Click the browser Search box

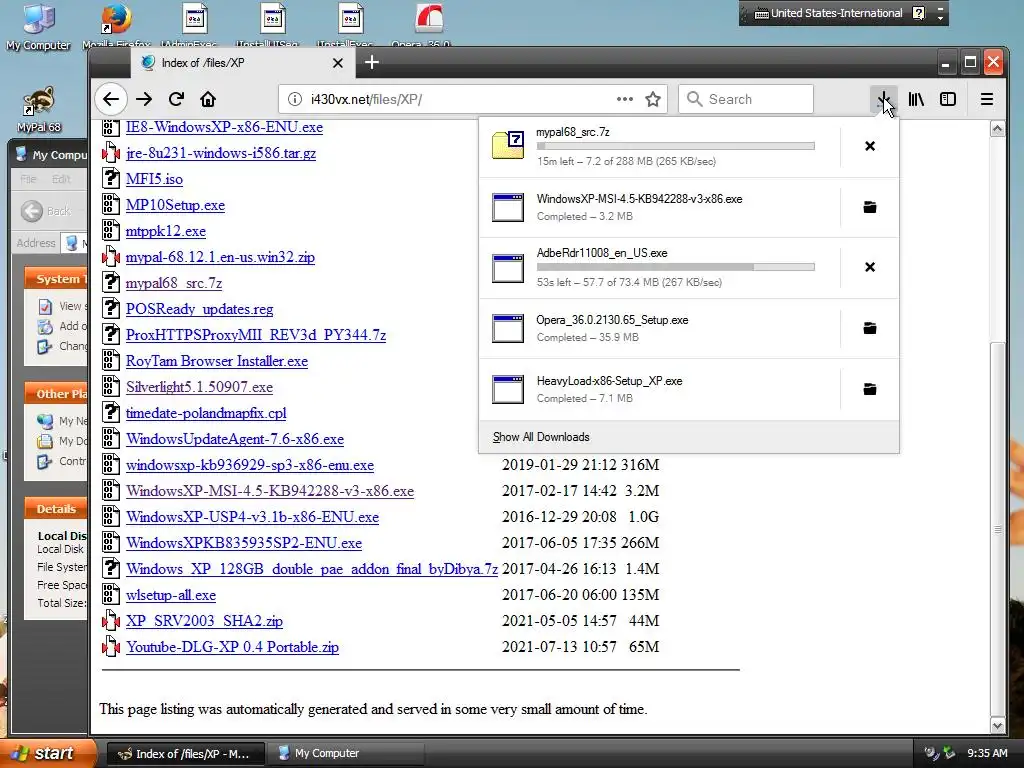[x=746, y=99]
